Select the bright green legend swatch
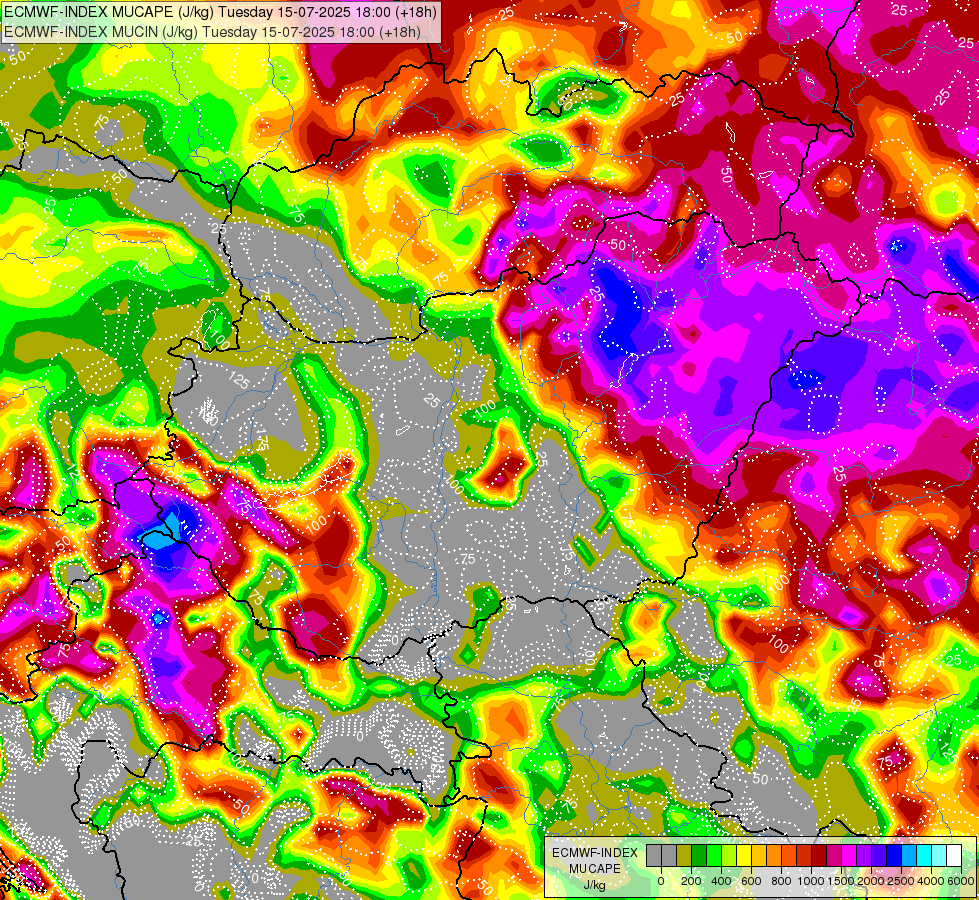This screenshot has height=900, width=979. click(714, 856)
